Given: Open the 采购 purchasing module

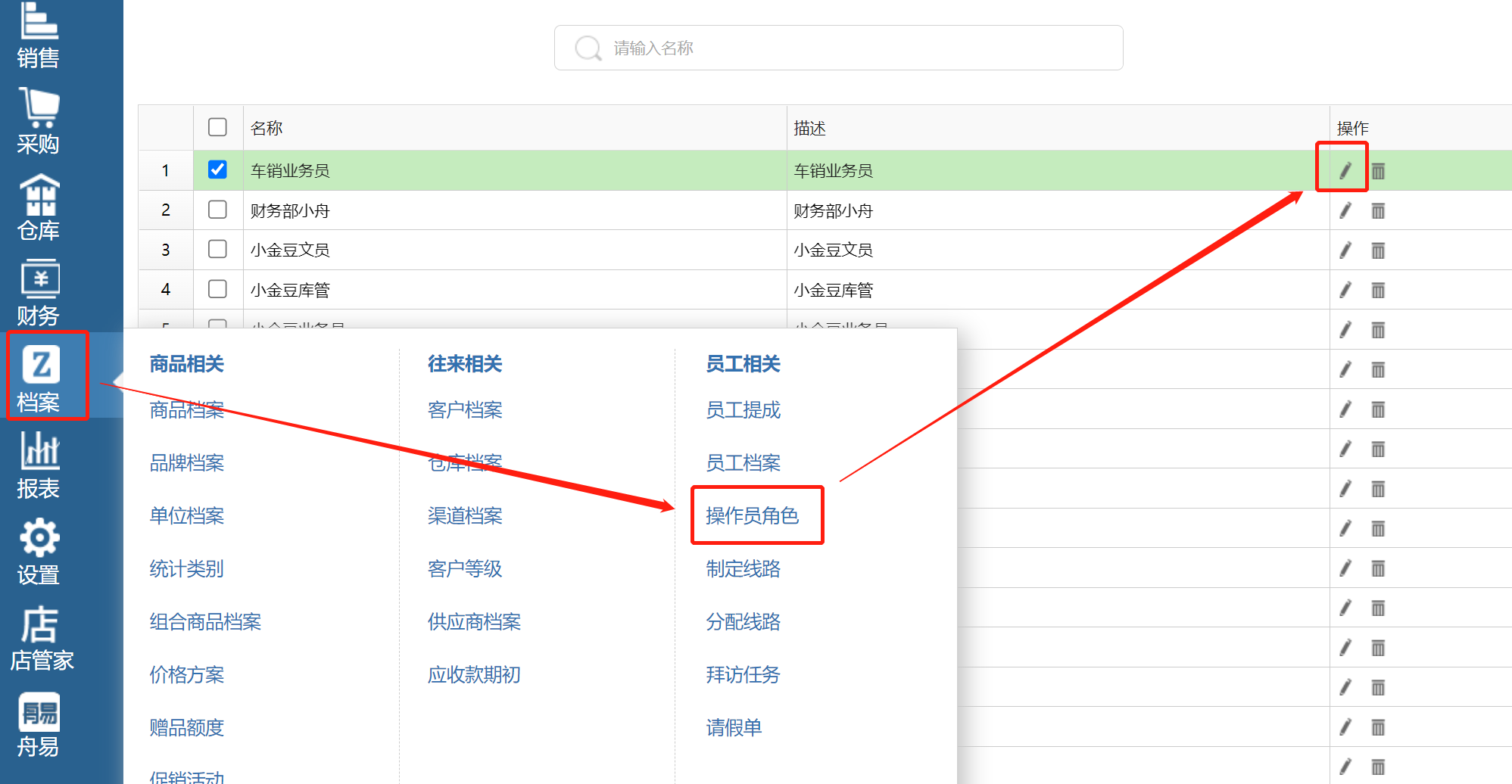Looking at the screenshot, I should click(x=38, y=121).
